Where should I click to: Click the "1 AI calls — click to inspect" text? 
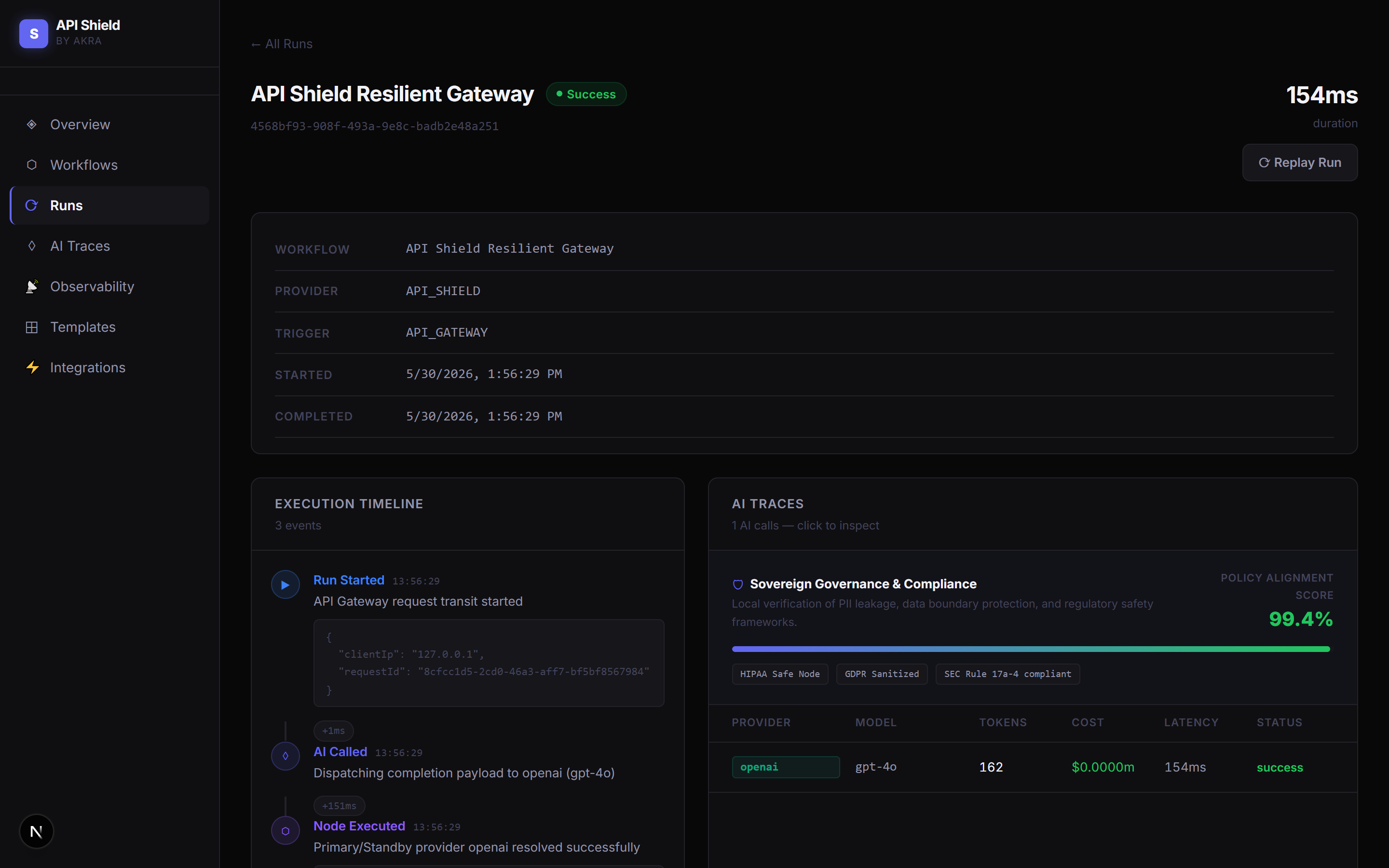(x=805, y=526)
